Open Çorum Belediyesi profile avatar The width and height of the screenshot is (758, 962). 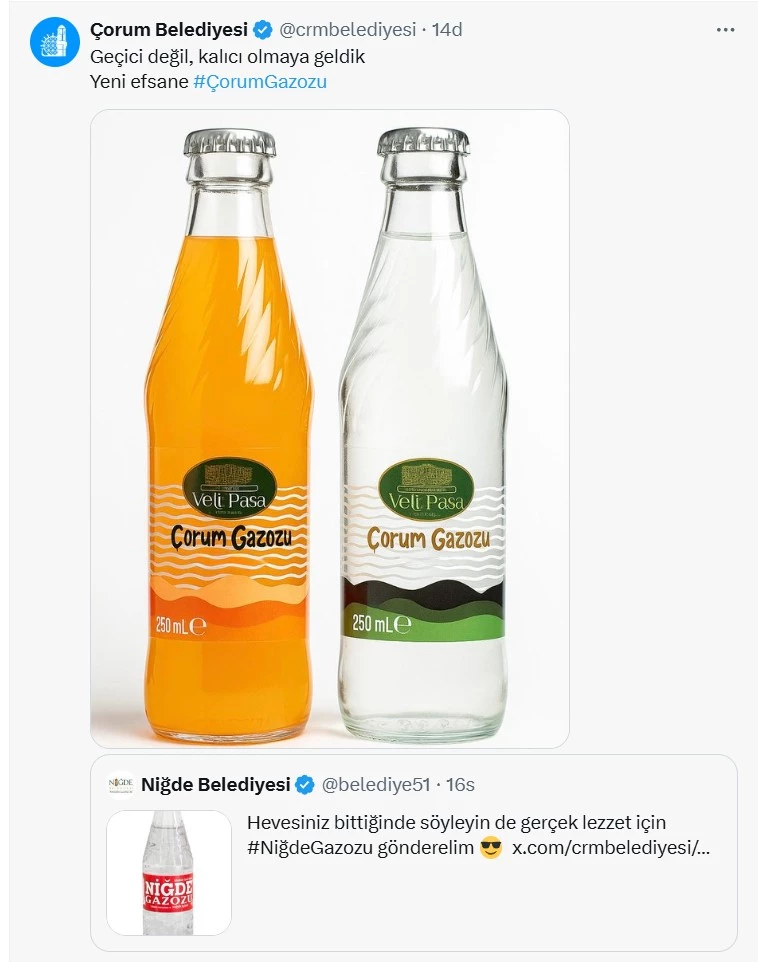point(55,42)
